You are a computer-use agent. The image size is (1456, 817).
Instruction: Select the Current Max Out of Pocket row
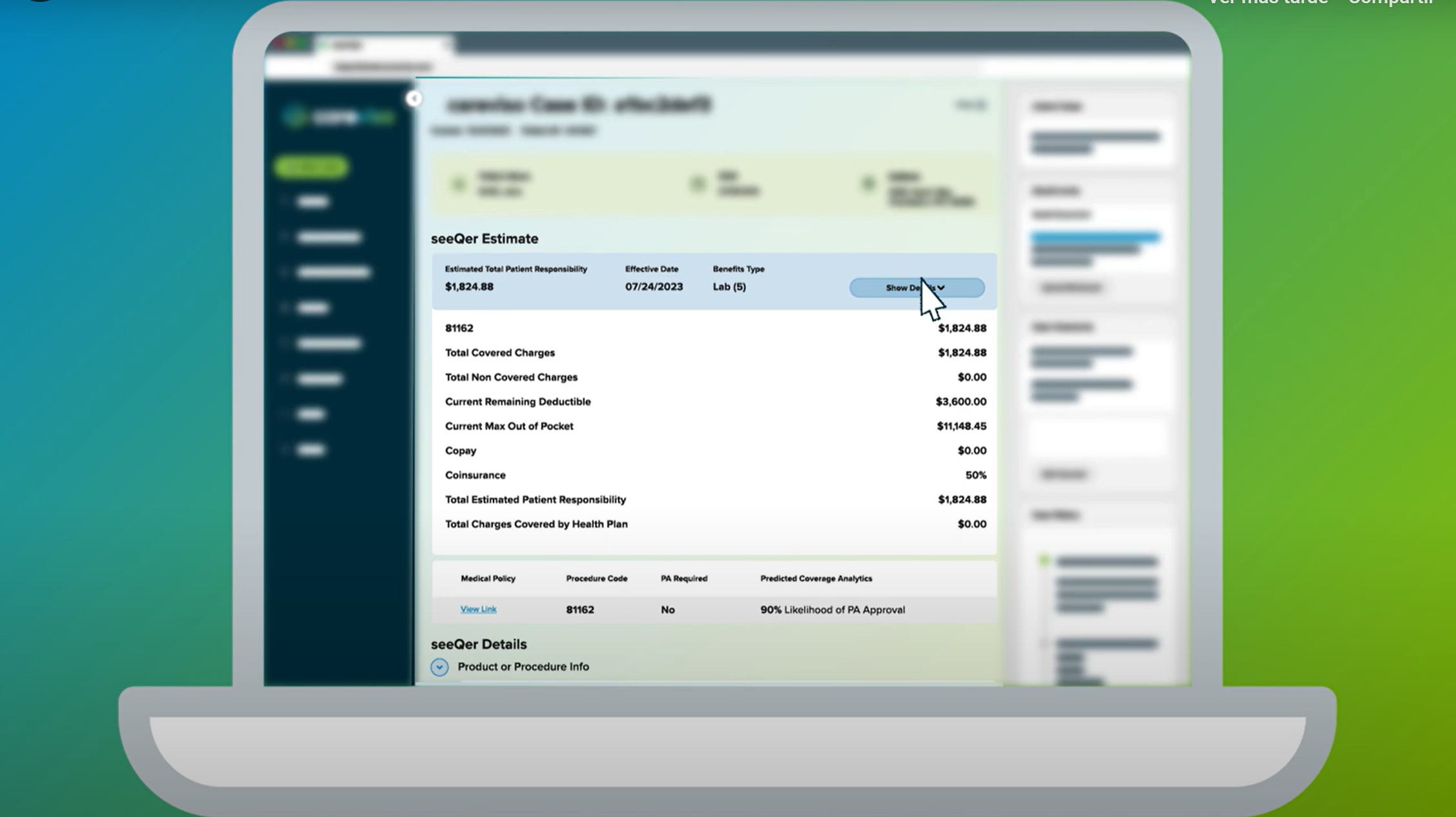(715, 426)
